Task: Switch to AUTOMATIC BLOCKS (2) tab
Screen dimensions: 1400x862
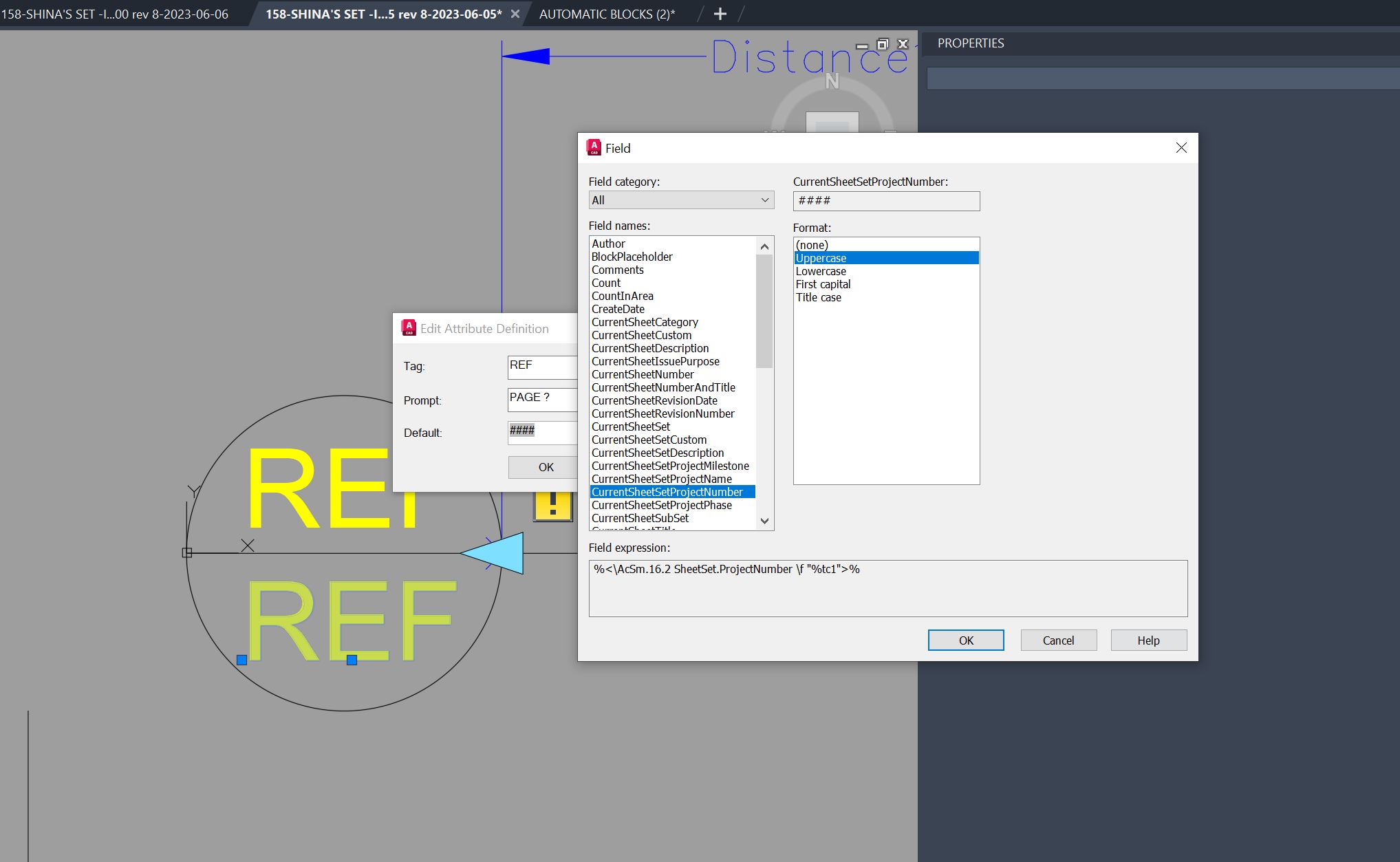Action: 607,14
